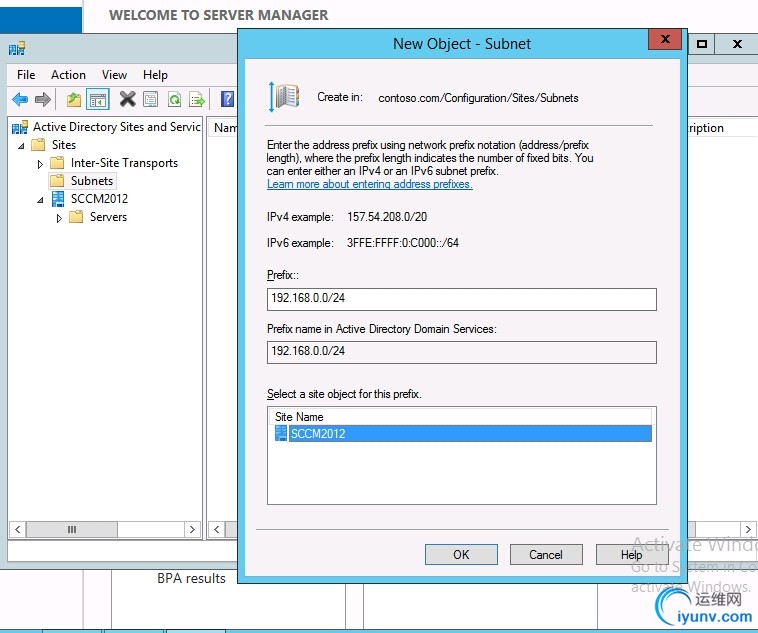The width and height of the screenshot is (758, 633).
Task: Click the Help button in subnet dialog
Action: coord(631,554)
